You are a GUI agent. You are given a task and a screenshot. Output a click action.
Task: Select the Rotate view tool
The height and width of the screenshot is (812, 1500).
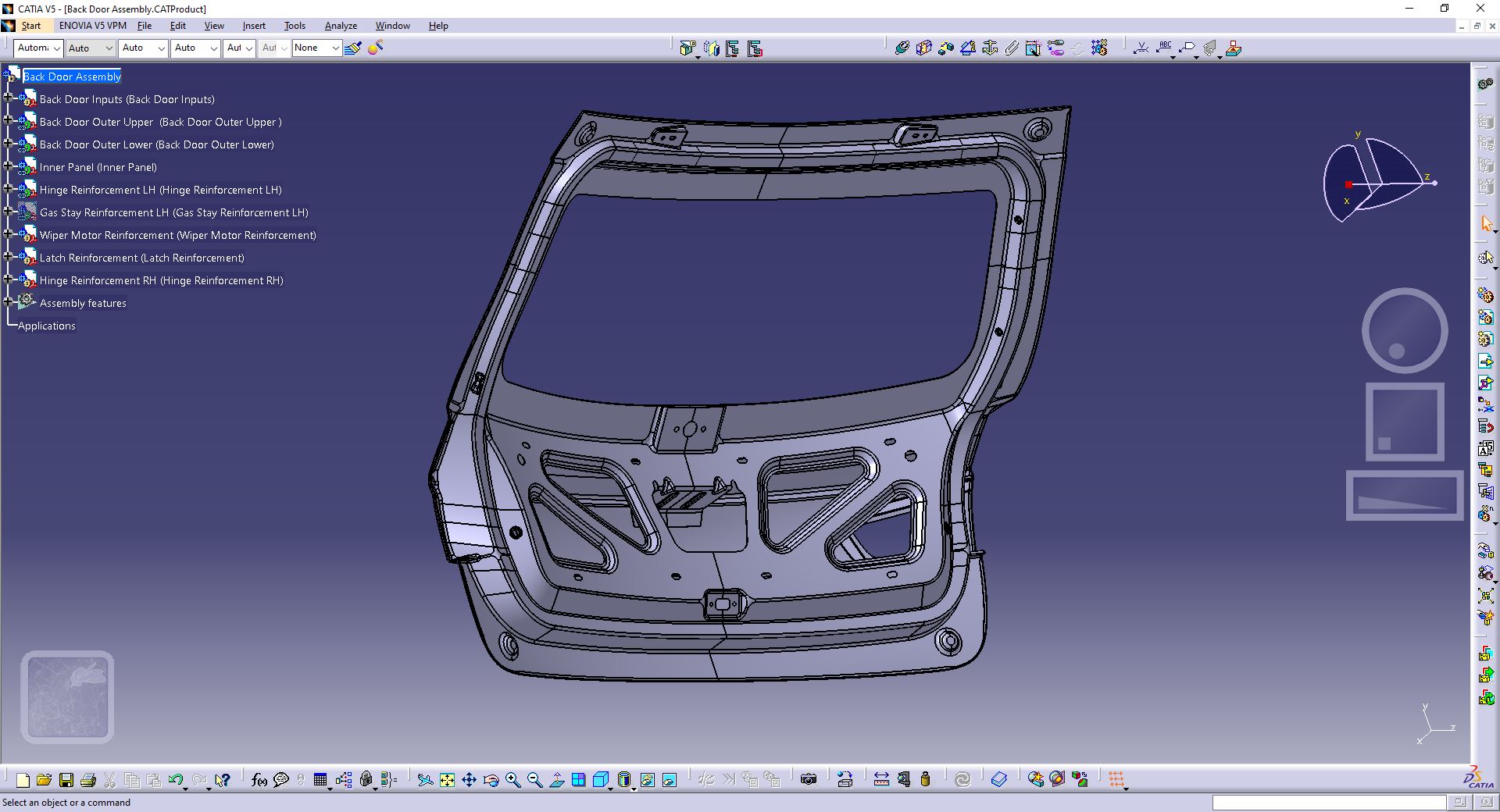[x=491, y=780]
